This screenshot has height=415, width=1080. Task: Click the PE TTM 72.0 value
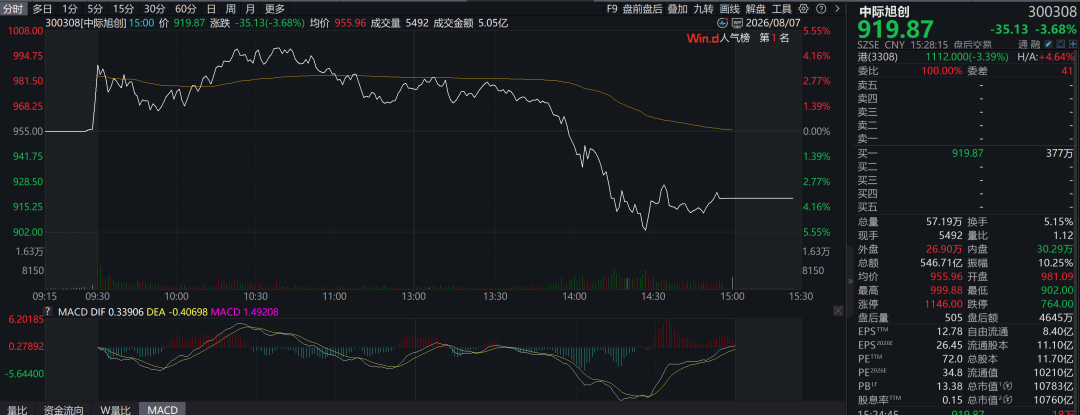coord(951,358)
